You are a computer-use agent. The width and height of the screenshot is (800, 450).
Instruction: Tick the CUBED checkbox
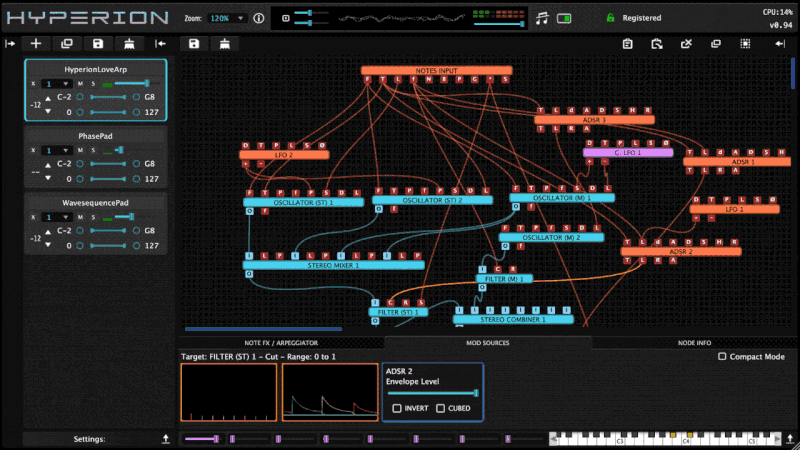pyautogui.click(x=440, y=408)
